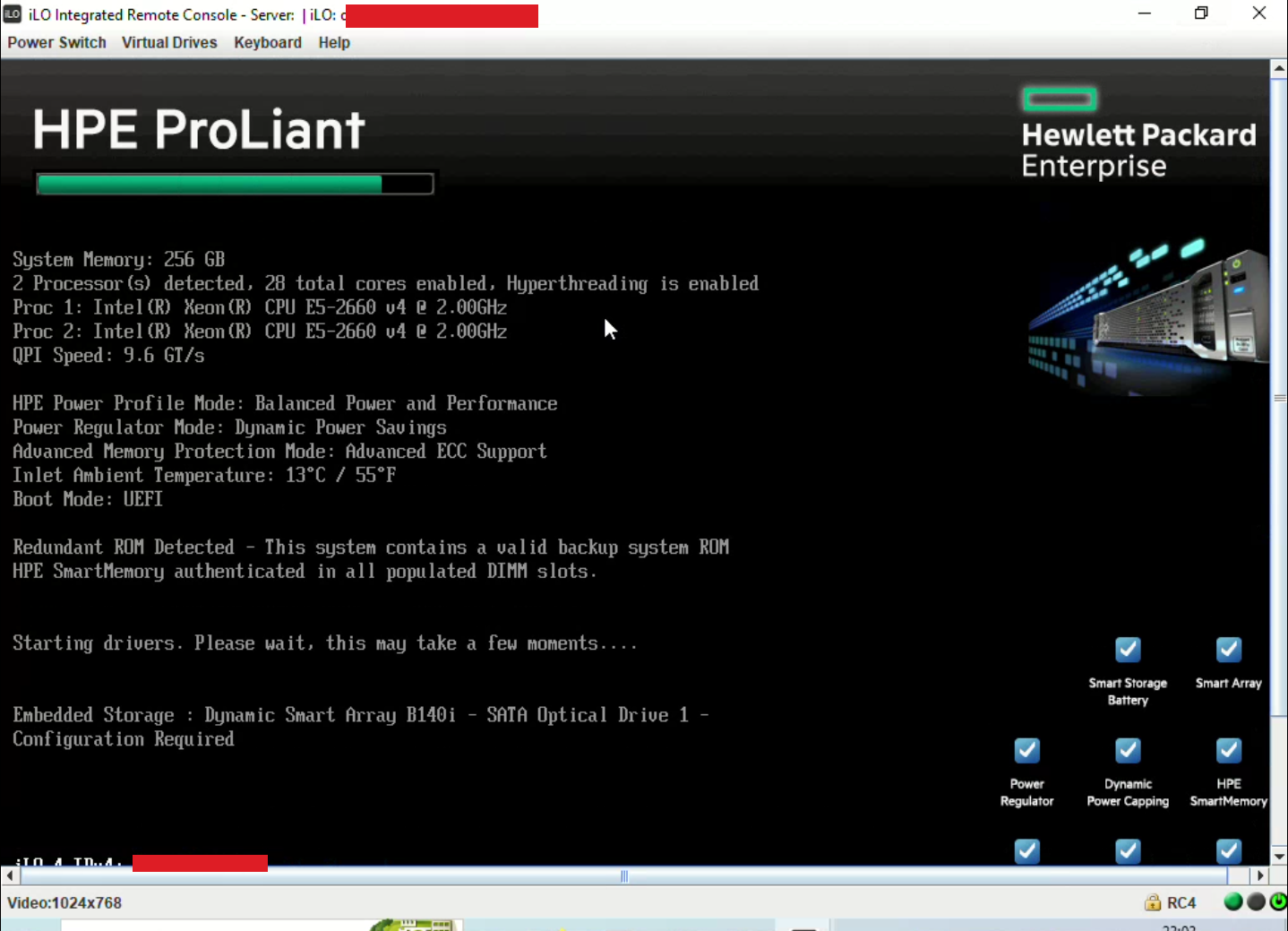Click the 'Redundant ROM Detected' line

371,547
